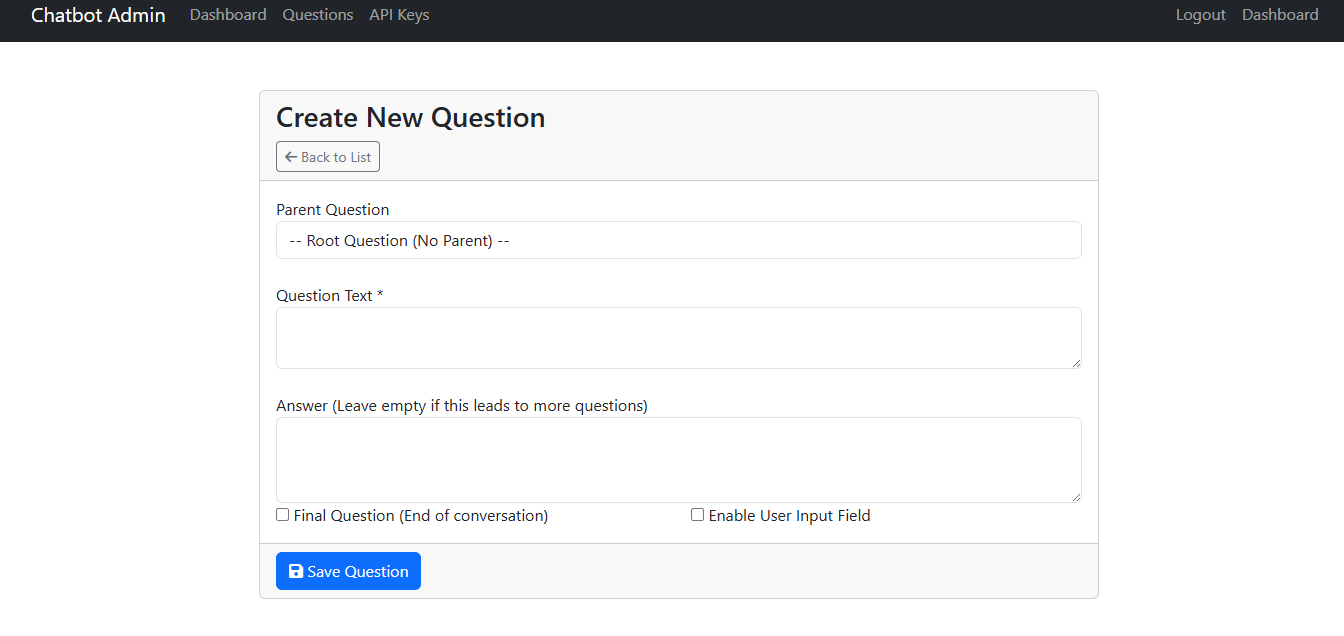Open the API Keys nav item
The image size is (1344, 636).
399,15
